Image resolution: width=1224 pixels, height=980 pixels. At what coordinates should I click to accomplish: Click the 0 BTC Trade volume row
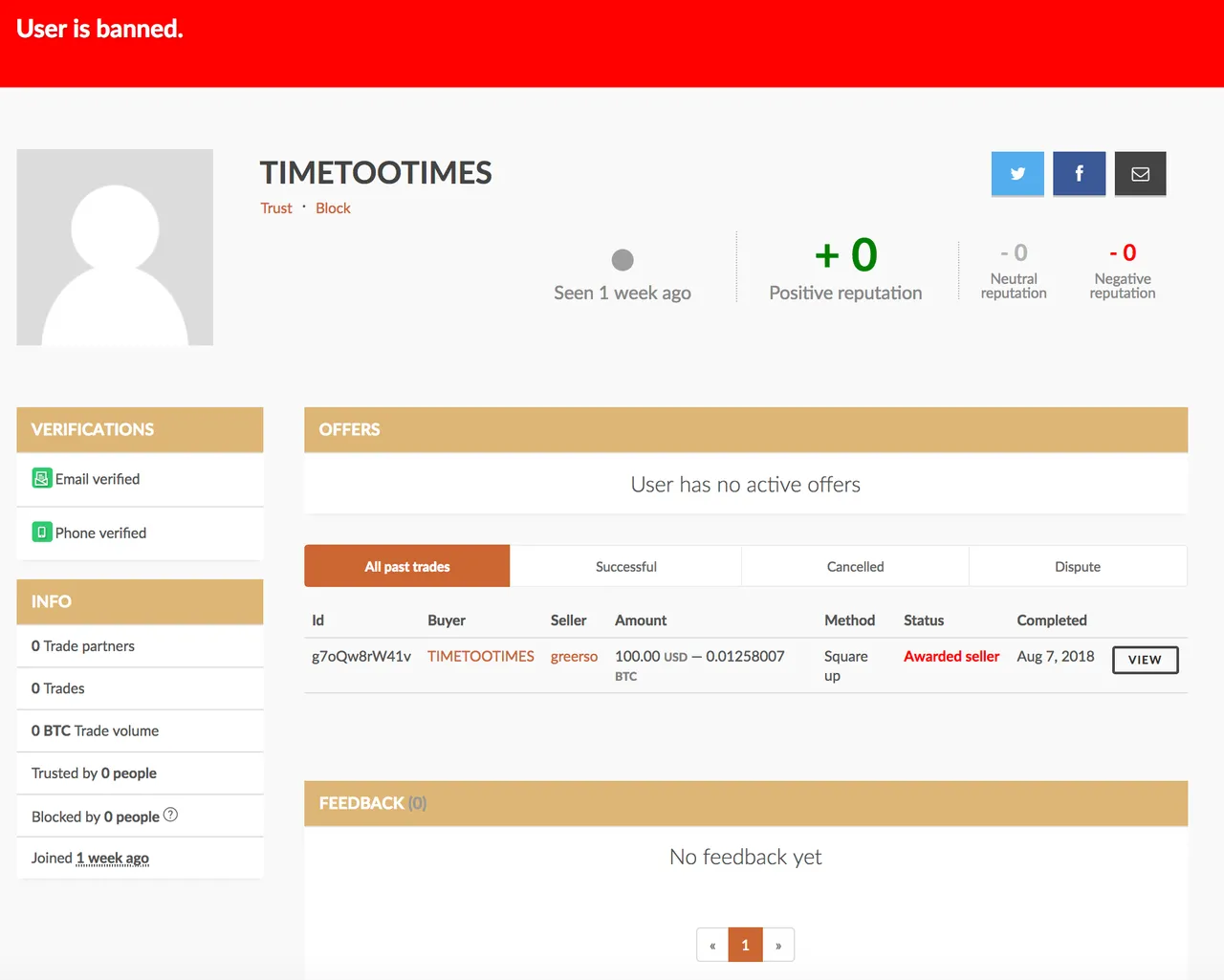coord(140,730)
